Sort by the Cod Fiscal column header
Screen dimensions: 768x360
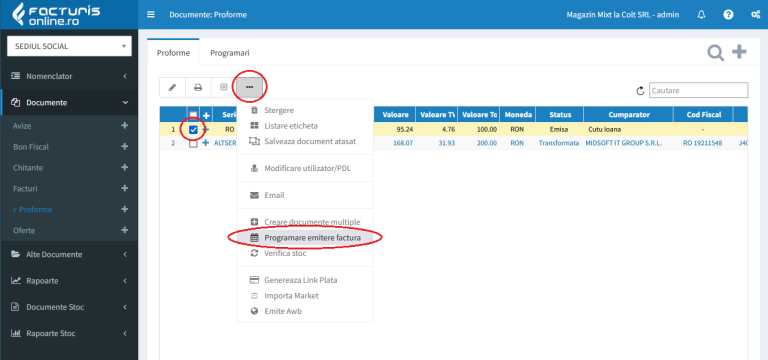tap(703, 115)
